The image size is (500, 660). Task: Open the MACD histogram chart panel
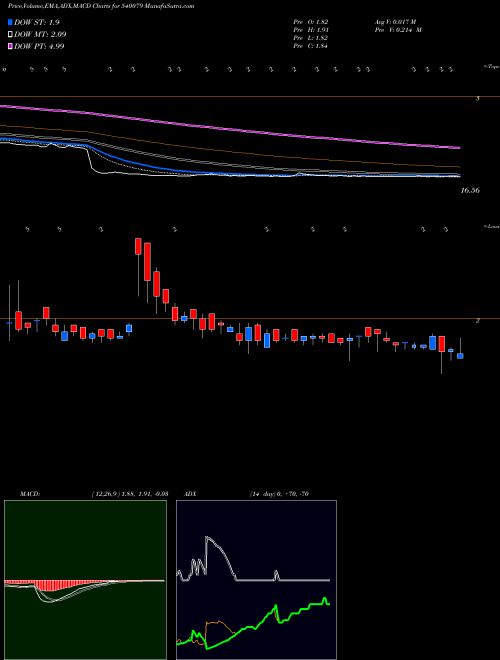point(85,580)
